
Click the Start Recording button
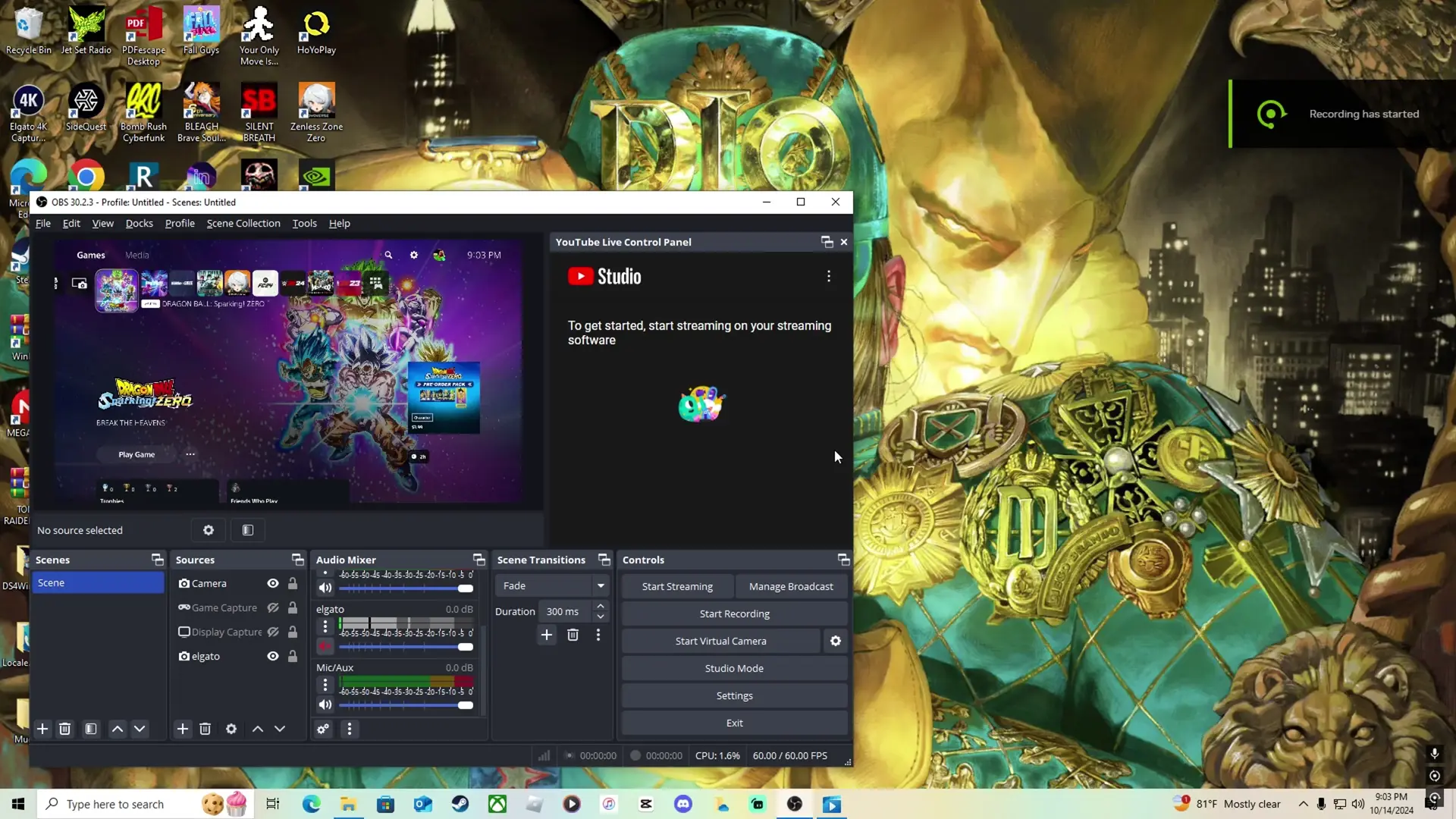(733, 613)
